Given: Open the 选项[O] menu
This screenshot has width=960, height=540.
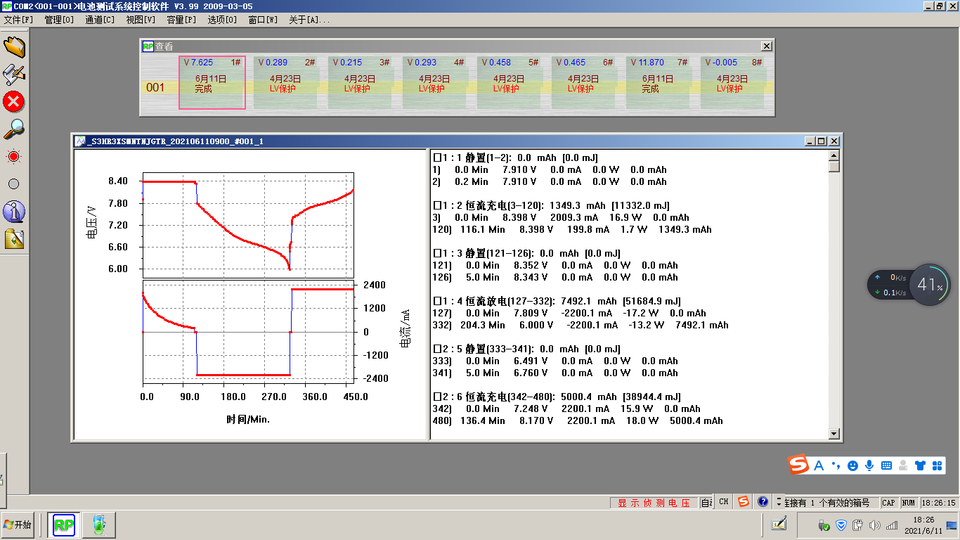Looking at the screenshot, I should tap(222, 20).
